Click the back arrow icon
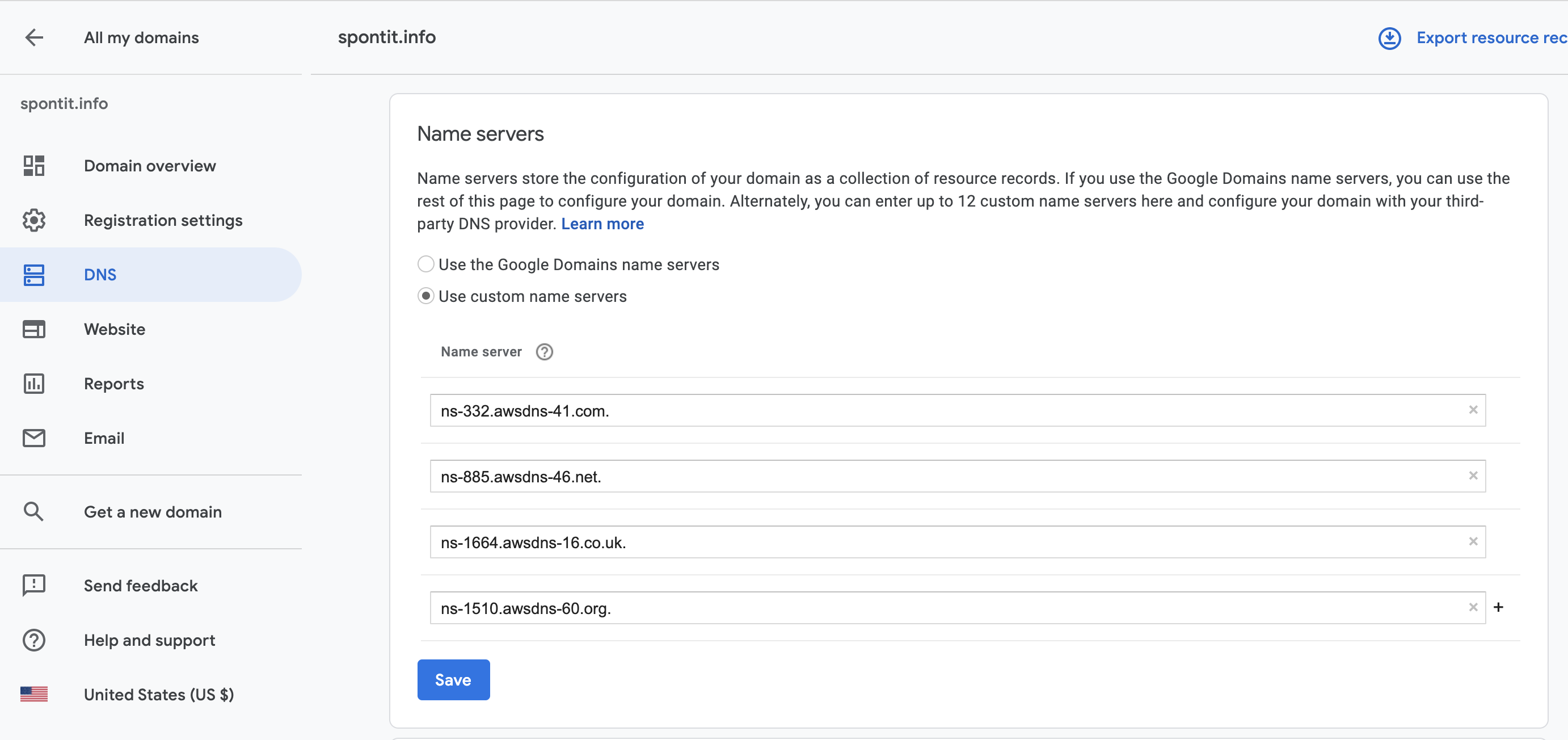This screenshot has width=1568, height=740. [34, 38]
